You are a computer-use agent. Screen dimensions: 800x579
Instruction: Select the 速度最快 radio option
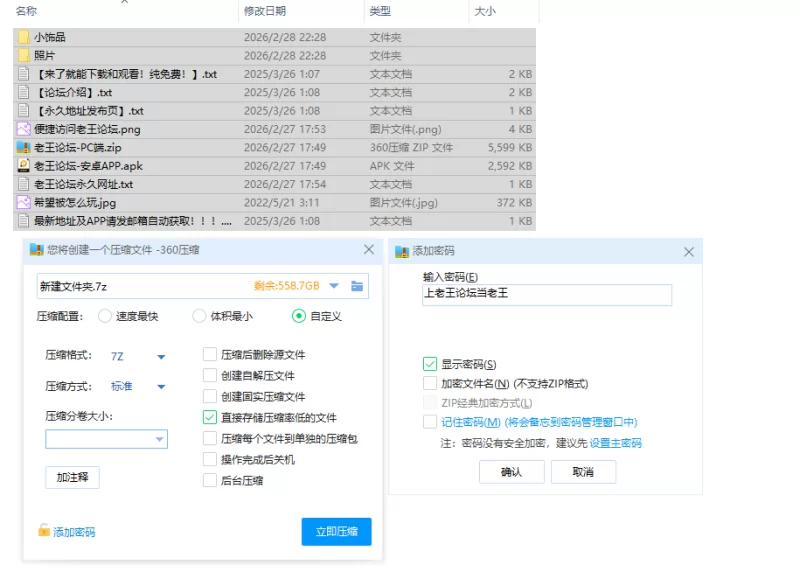point(105,316)
